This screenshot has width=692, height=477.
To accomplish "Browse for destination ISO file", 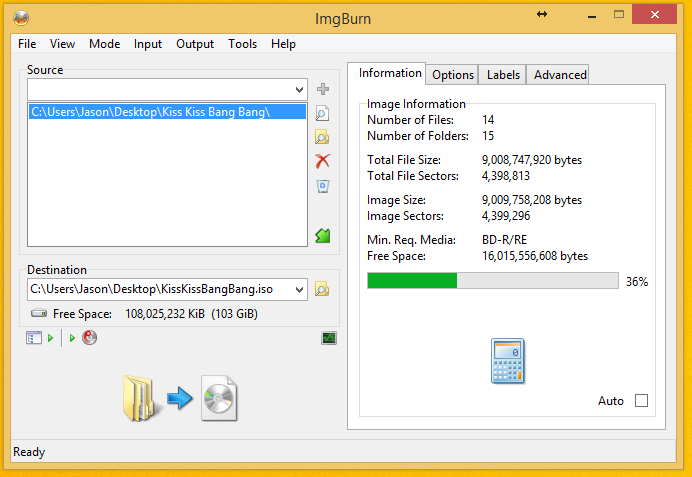I will 322,289.
